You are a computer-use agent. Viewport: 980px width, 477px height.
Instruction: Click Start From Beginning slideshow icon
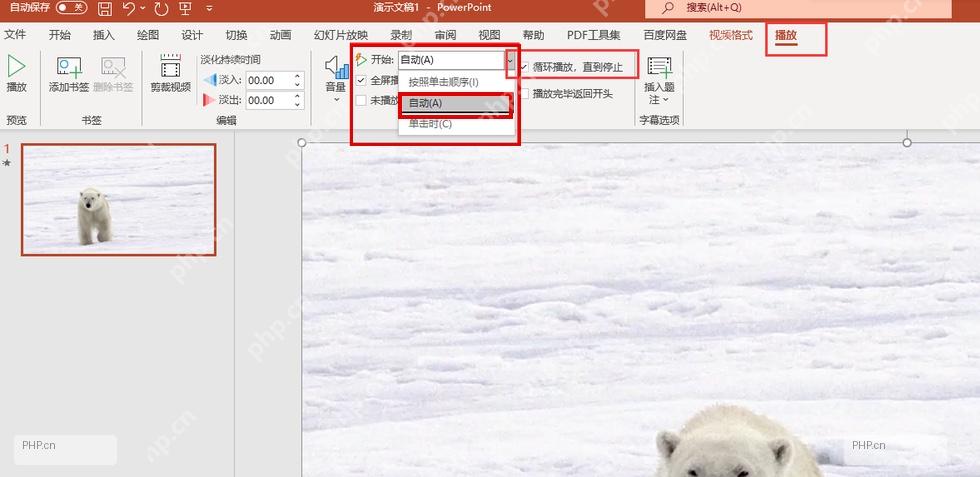185,8
